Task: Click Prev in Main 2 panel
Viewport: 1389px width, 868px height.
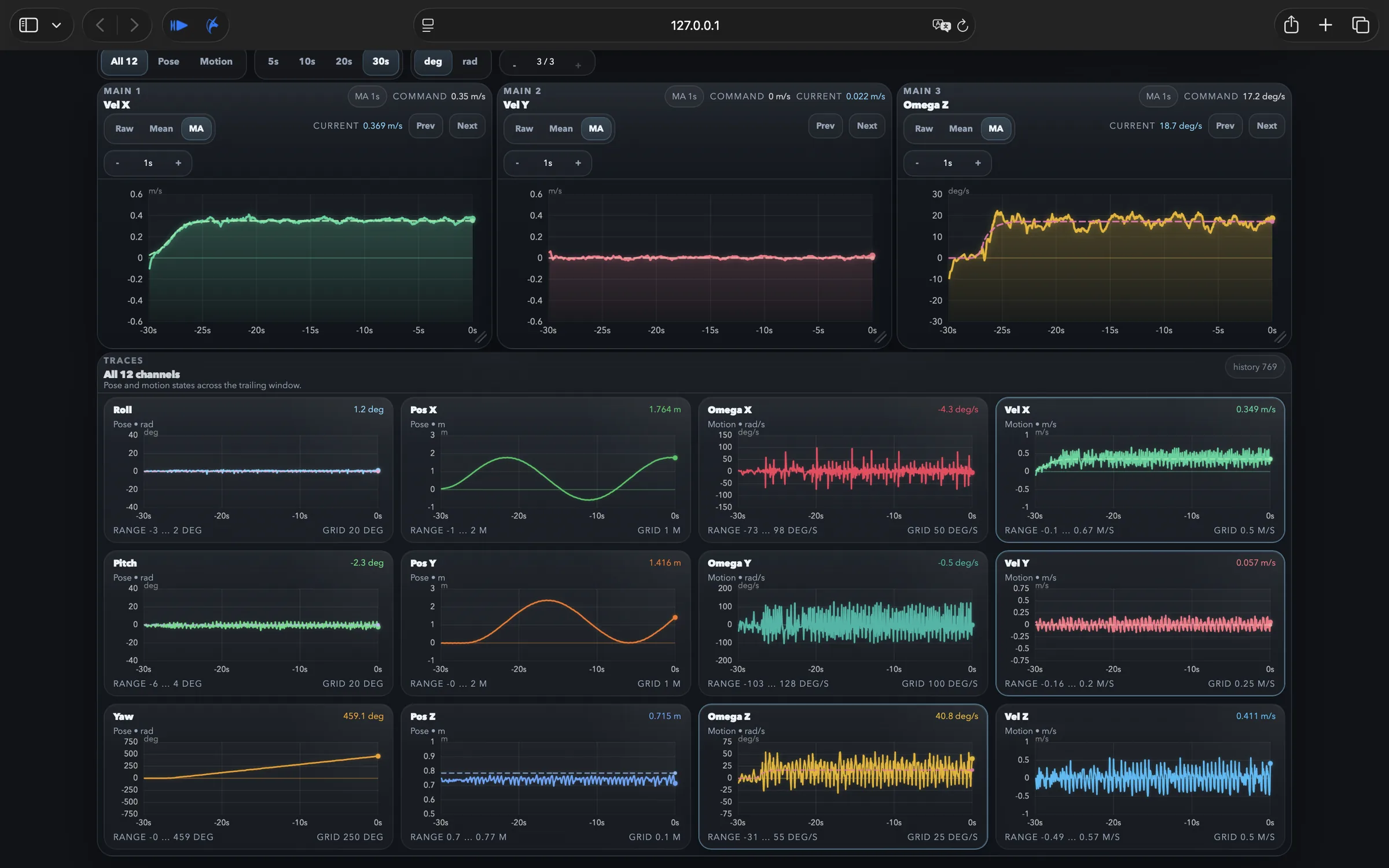Action: pyautogui.click(x=825, y=126)
